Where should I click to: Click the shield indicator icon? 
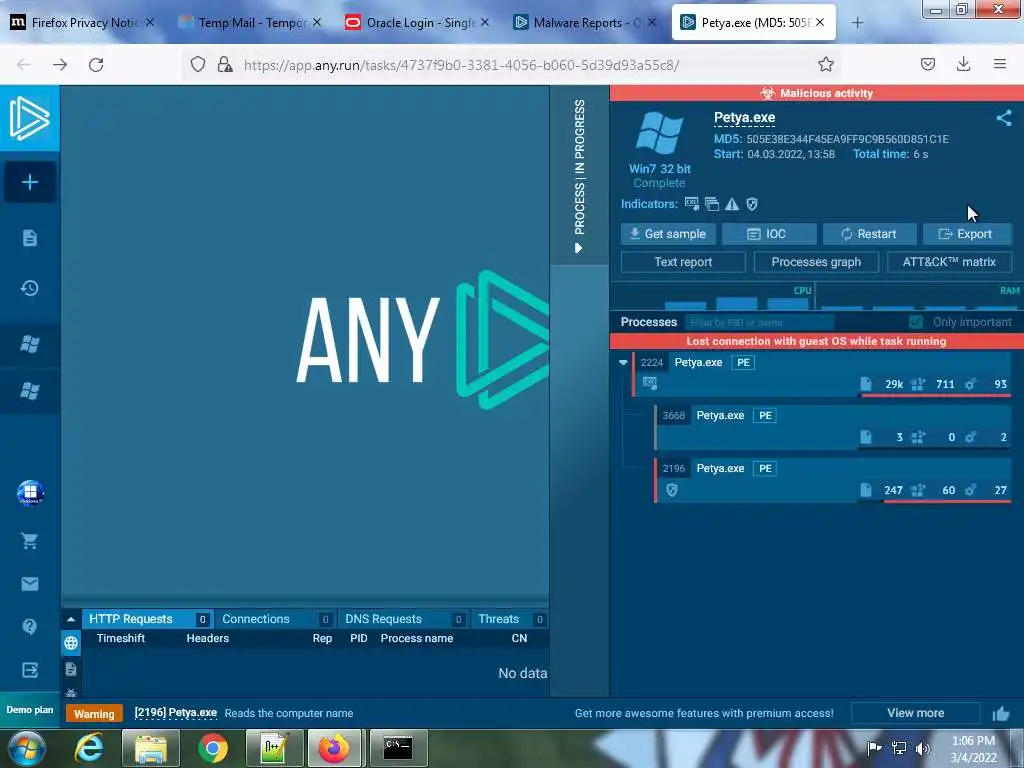(x=752, y=204)
